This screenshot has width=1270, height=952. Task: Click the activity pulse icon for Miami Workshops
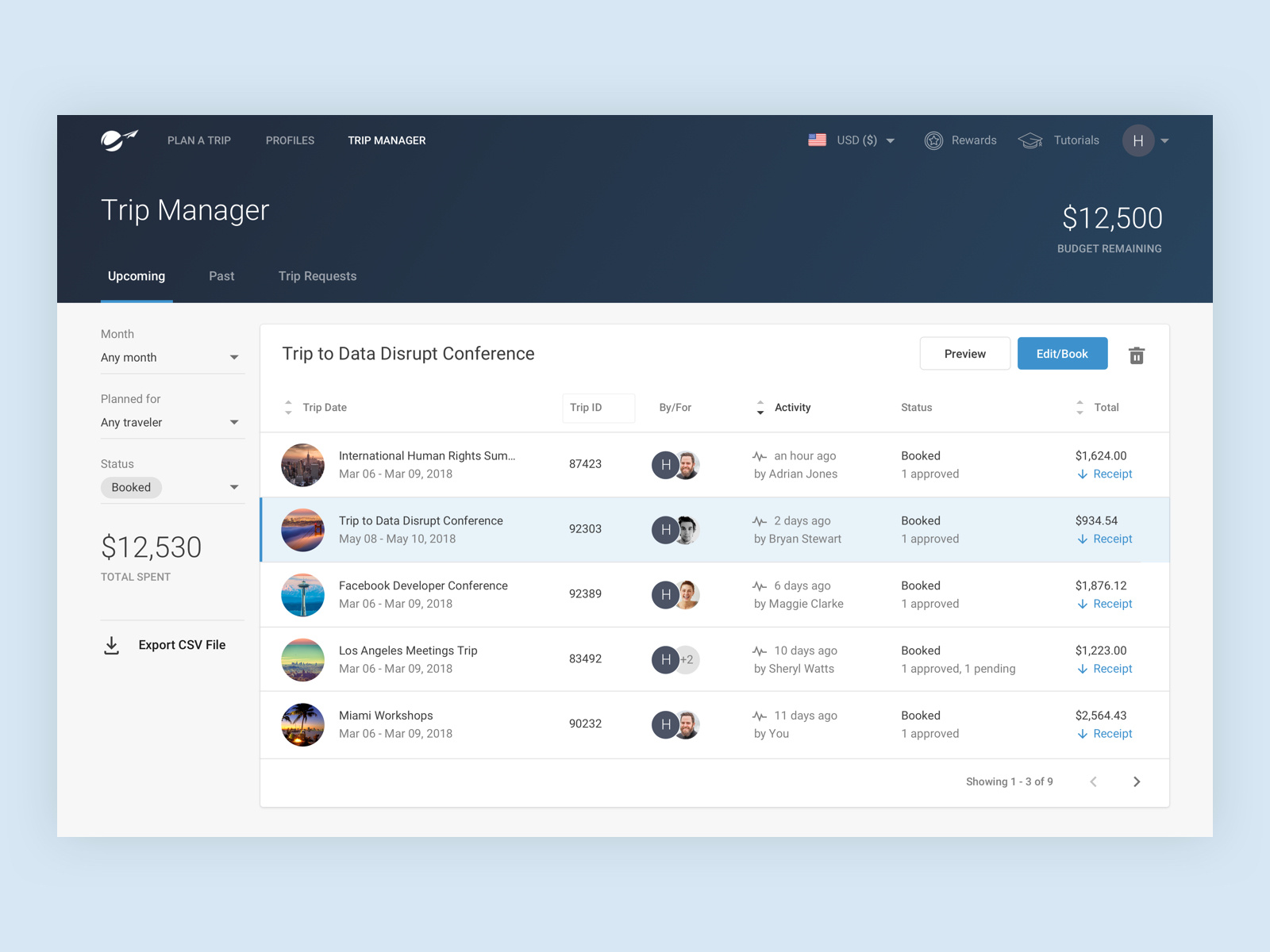(x=760, y=715)
